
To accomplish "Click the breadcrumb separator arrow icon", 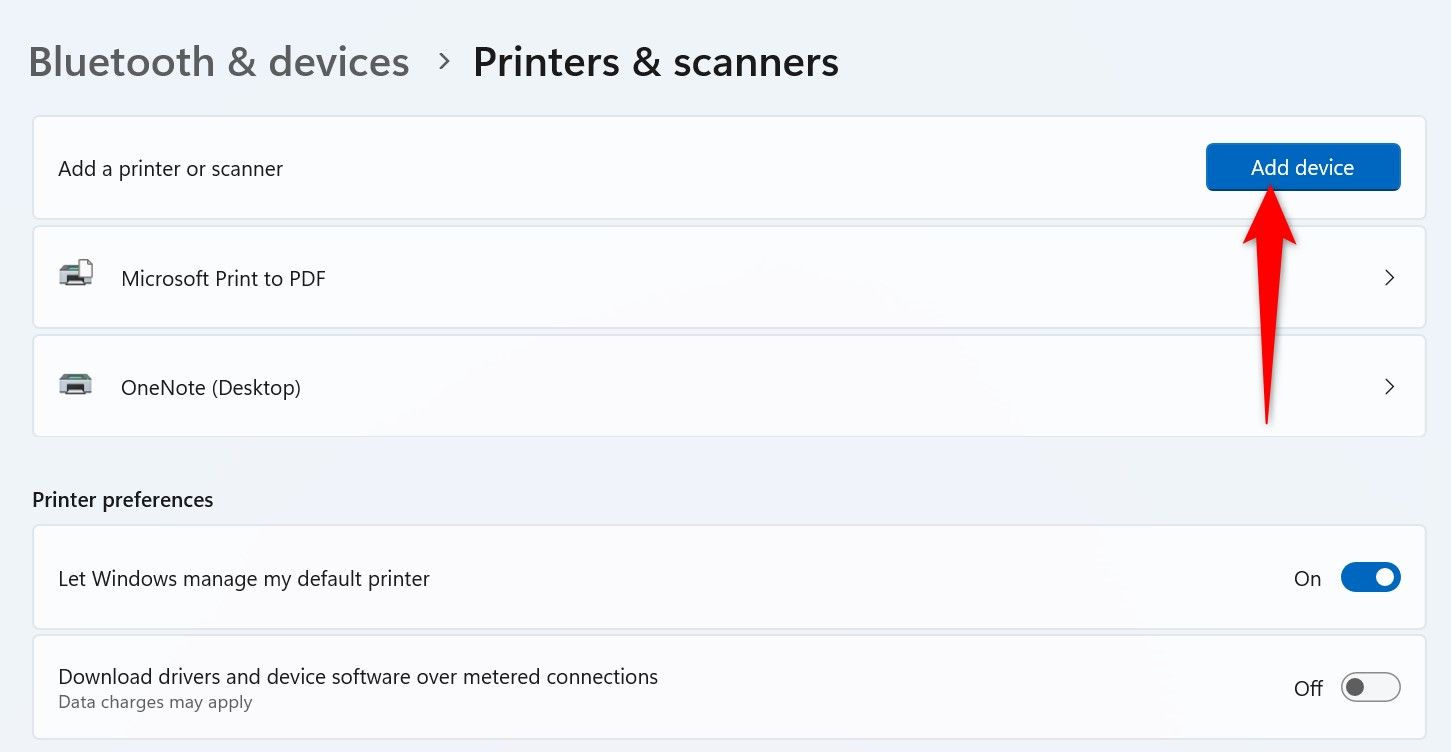I will 445,62.
